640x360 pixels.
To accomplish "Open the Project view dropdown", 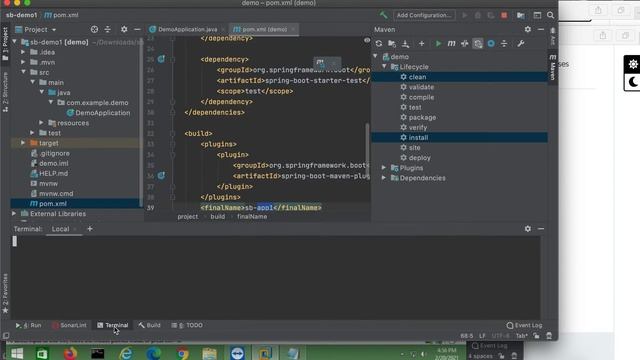I will (x=36, y=29).
